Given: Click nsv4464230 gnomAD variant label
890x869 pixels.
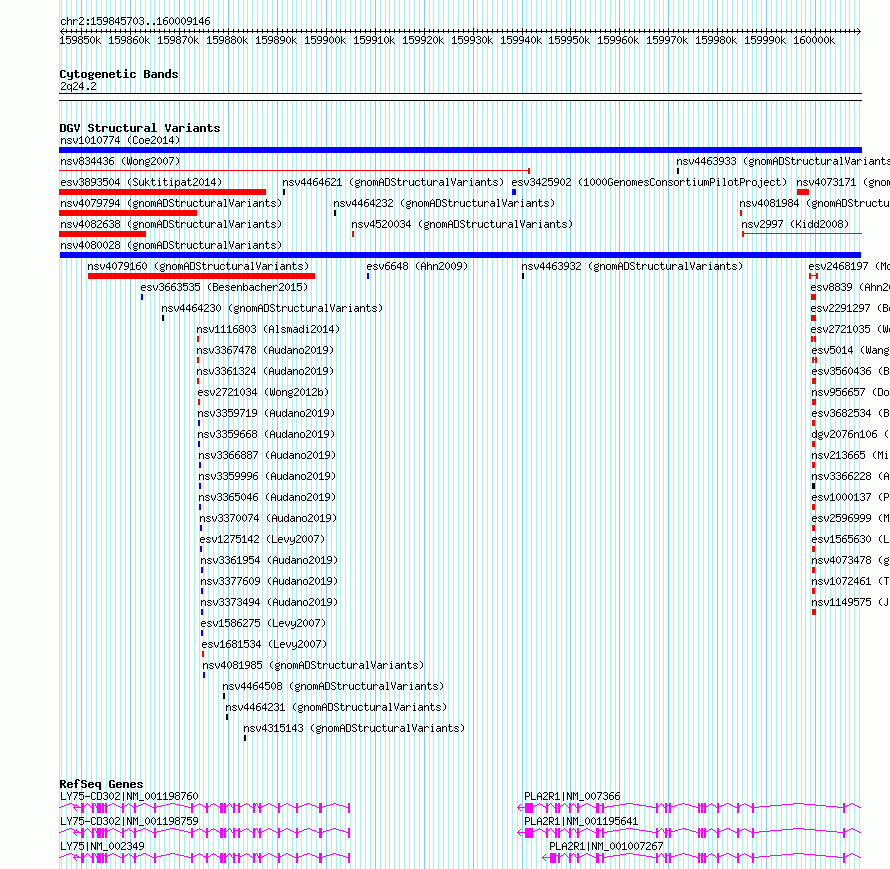Looking at the screenshot, I should click(x=272, y=308).
